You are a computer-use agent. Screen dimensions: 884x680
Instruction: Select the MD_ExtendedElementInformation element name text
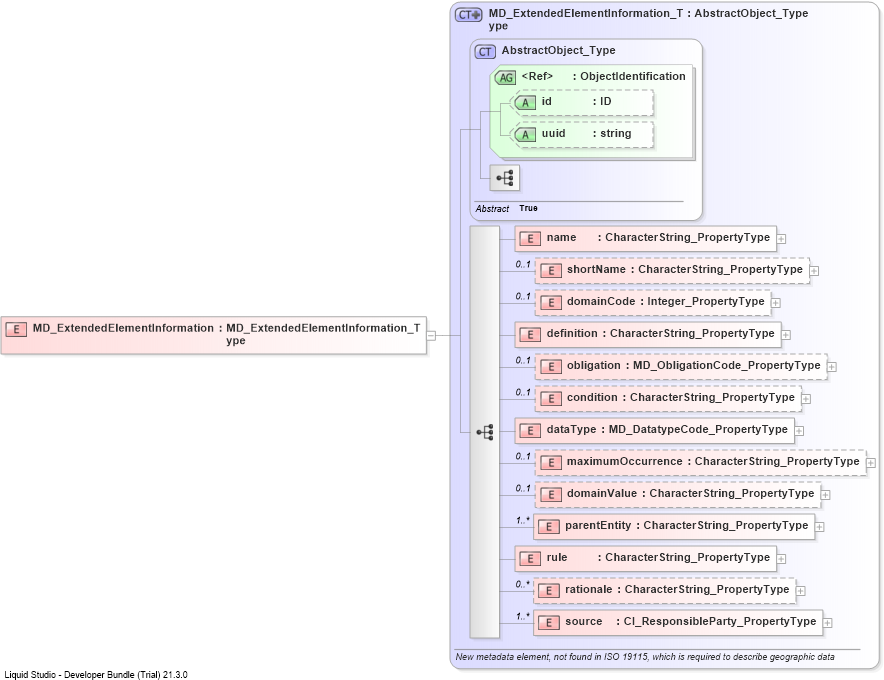point(123,328)
